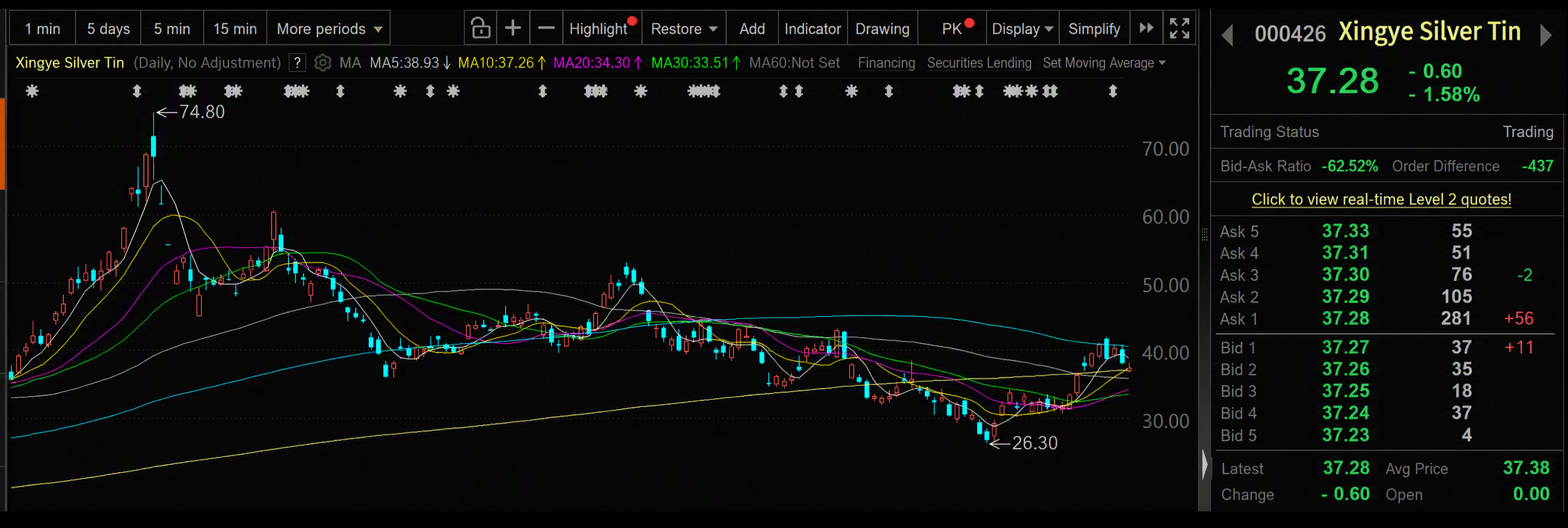
Task: Click the first event marker star
Action: tap(32, 91)
